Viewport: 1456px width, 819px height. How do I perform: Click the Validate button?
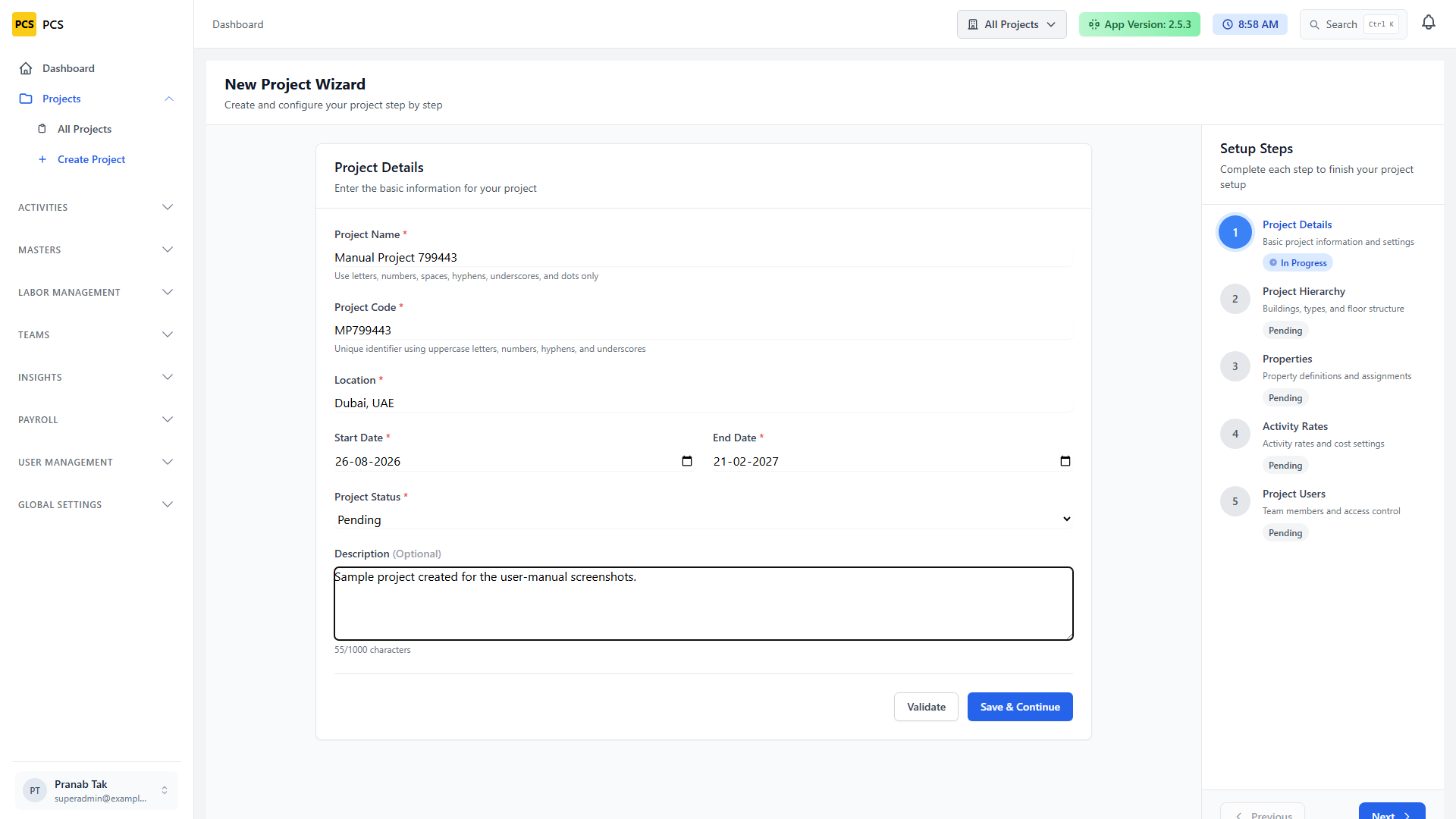(x=926, y=707)
